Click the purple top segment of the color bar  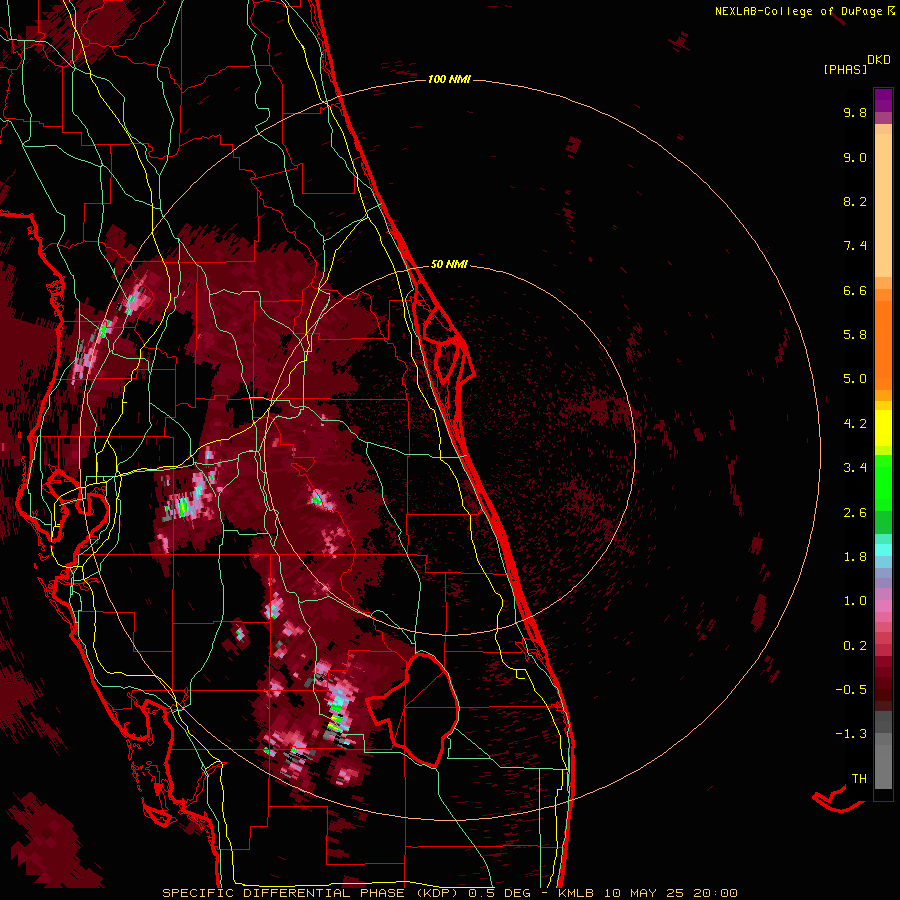(883, 100)
